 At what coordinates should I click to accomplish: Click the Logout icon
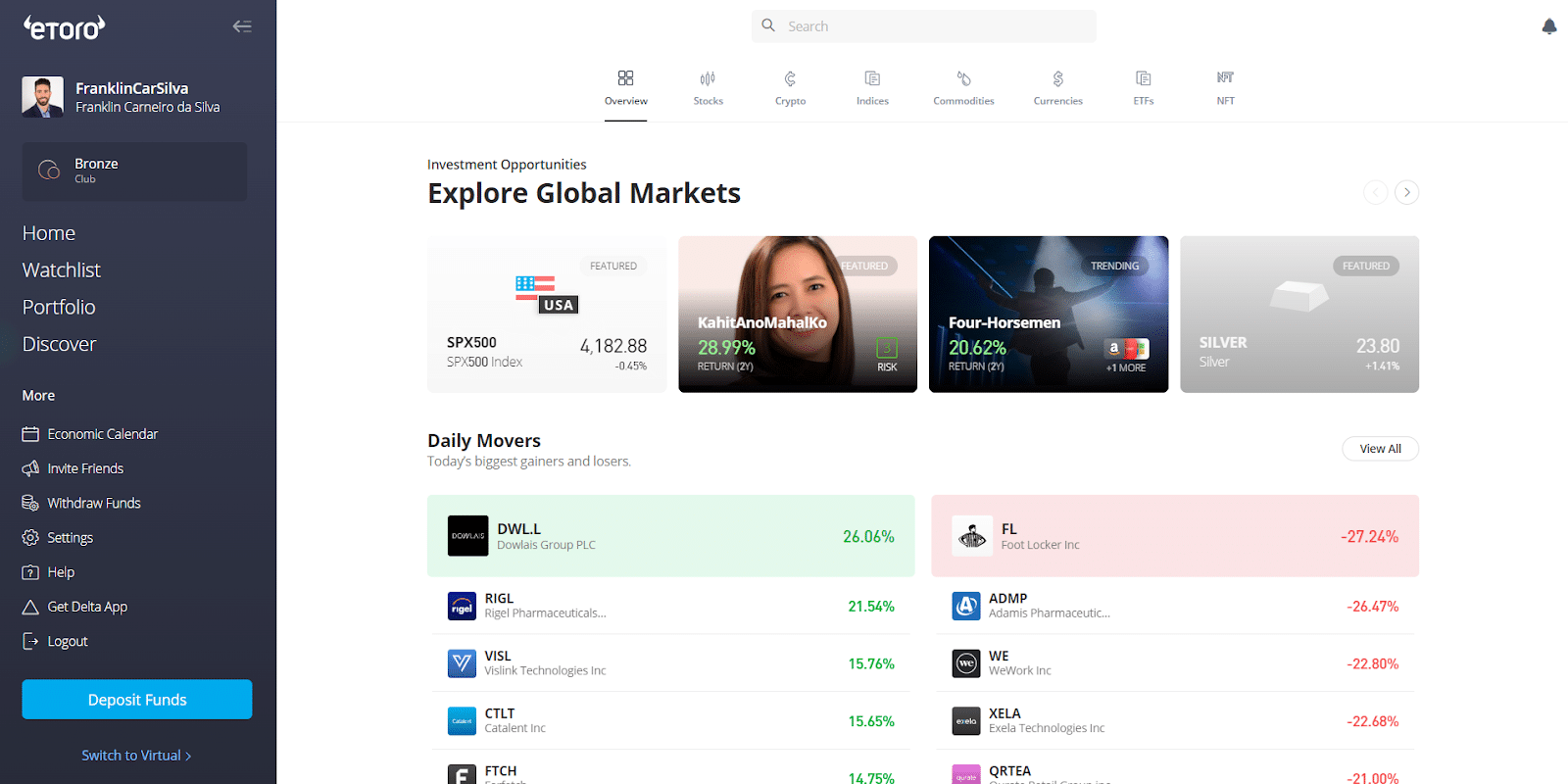tap(30, 641)
